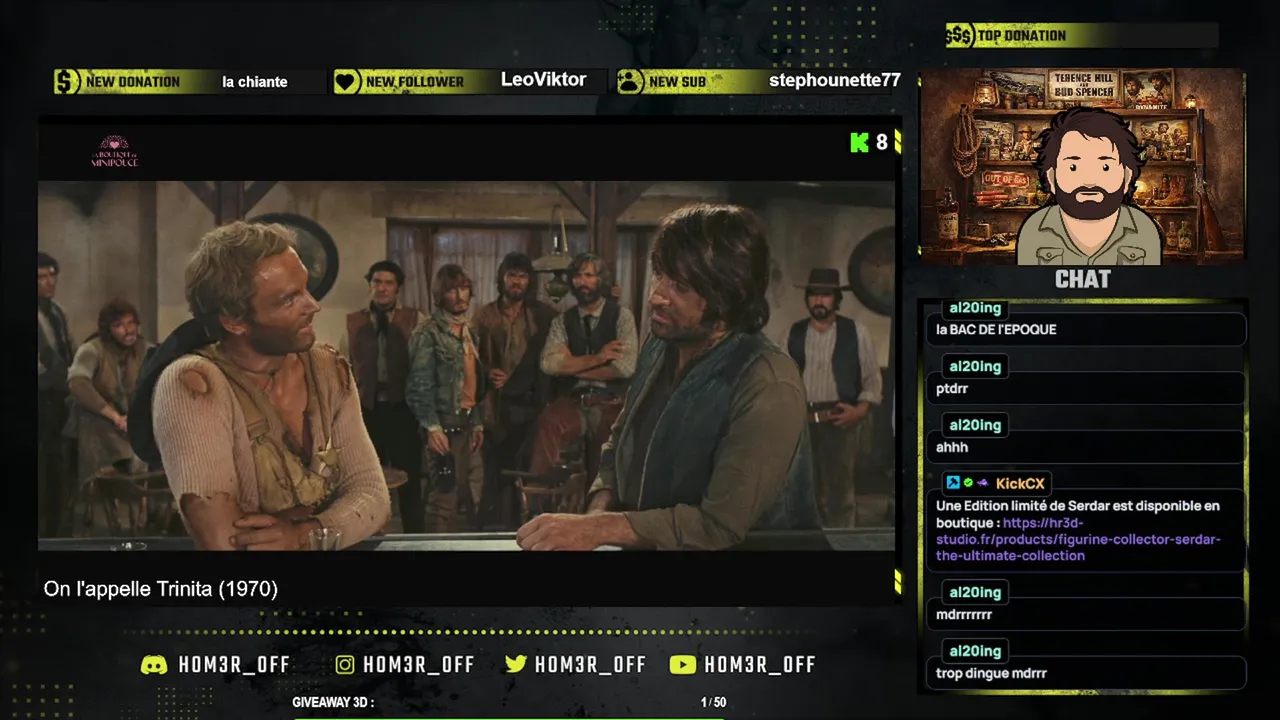Click al20ing username above "la BAC DE l'EPOQUE"
This screenshot has width=1280, height=720.
975,308
